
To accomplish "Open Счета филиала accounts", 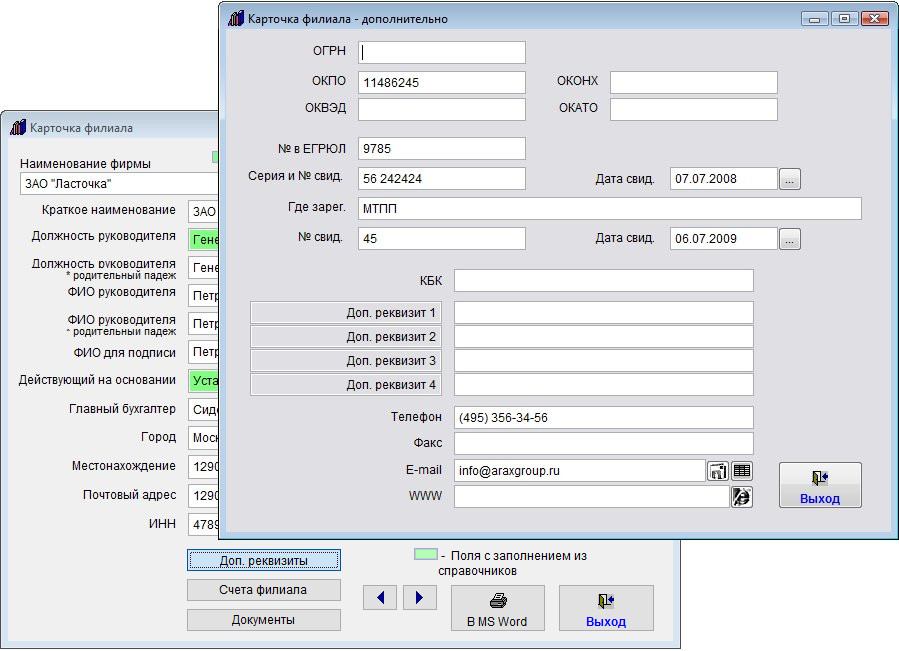I will click(263, 590).
